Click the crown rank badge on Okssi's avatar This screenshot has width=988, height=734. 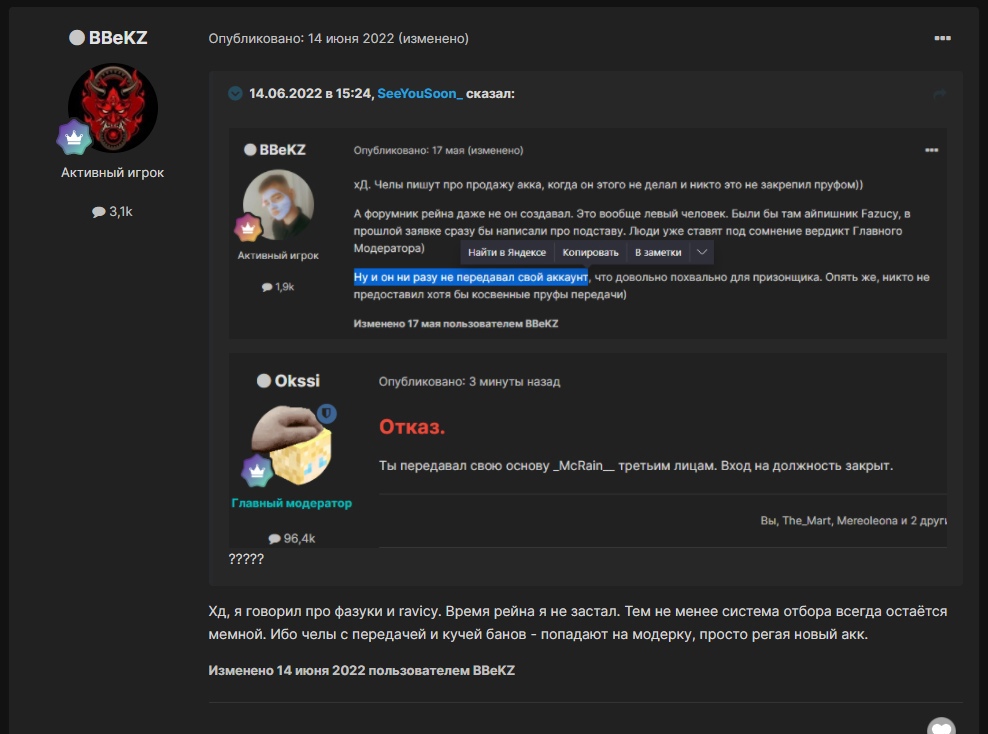pyautogui.click(x=257, y=471)
